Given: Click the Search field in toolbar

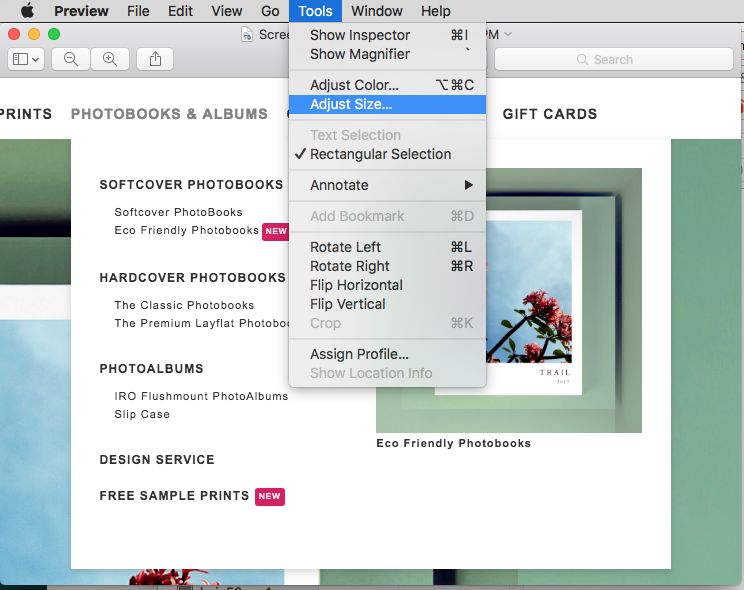Looking at the screenshot, I should [614, 59].
